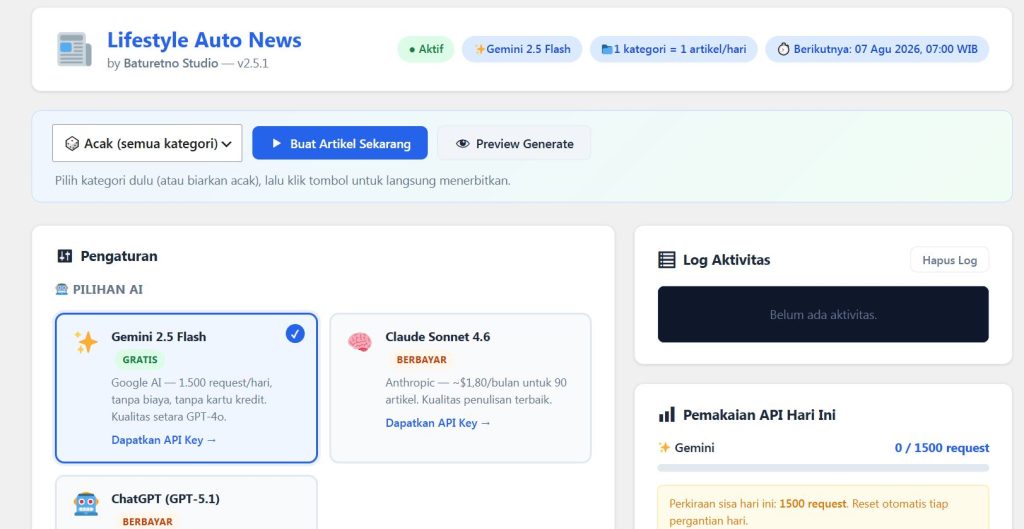Click the Pengaturan sliders icon
Screen dimensions: 1024x529
coord(65,256)
